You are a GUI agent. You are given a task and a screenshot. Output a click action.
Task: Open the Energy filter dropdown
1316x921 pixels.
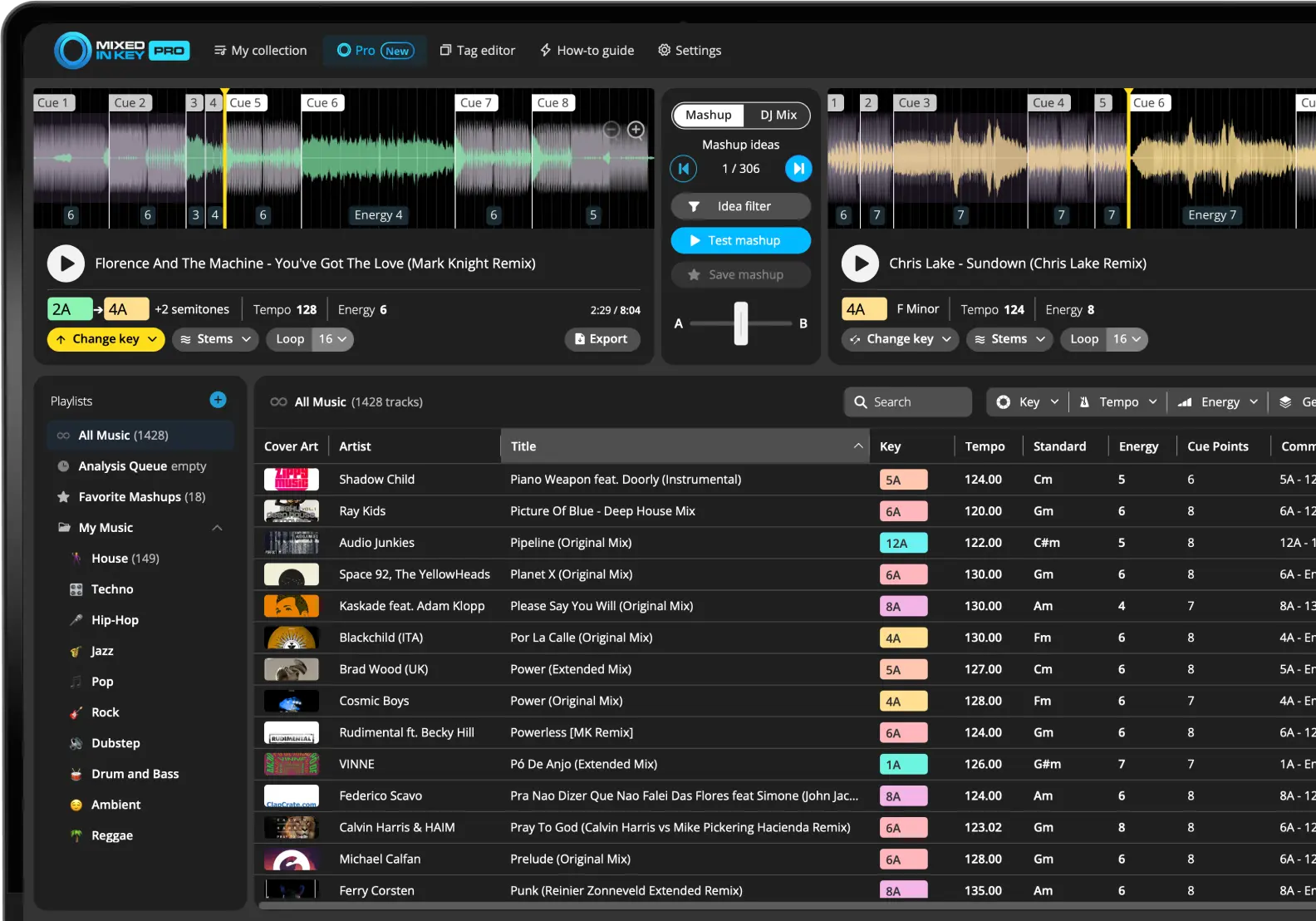point(1218,402)
